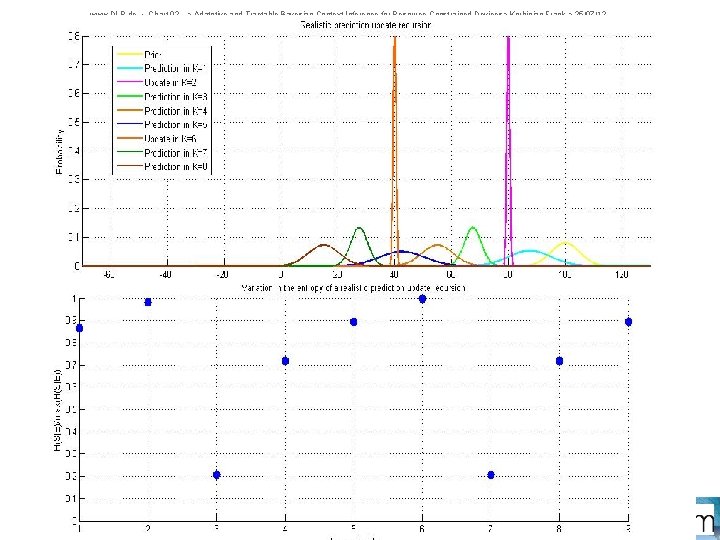Image resolution: width=720 pixels, height=540 pixels.
Task: Click the "Prediction in K=4" legend entry
Action: click(x=162, y=111)
